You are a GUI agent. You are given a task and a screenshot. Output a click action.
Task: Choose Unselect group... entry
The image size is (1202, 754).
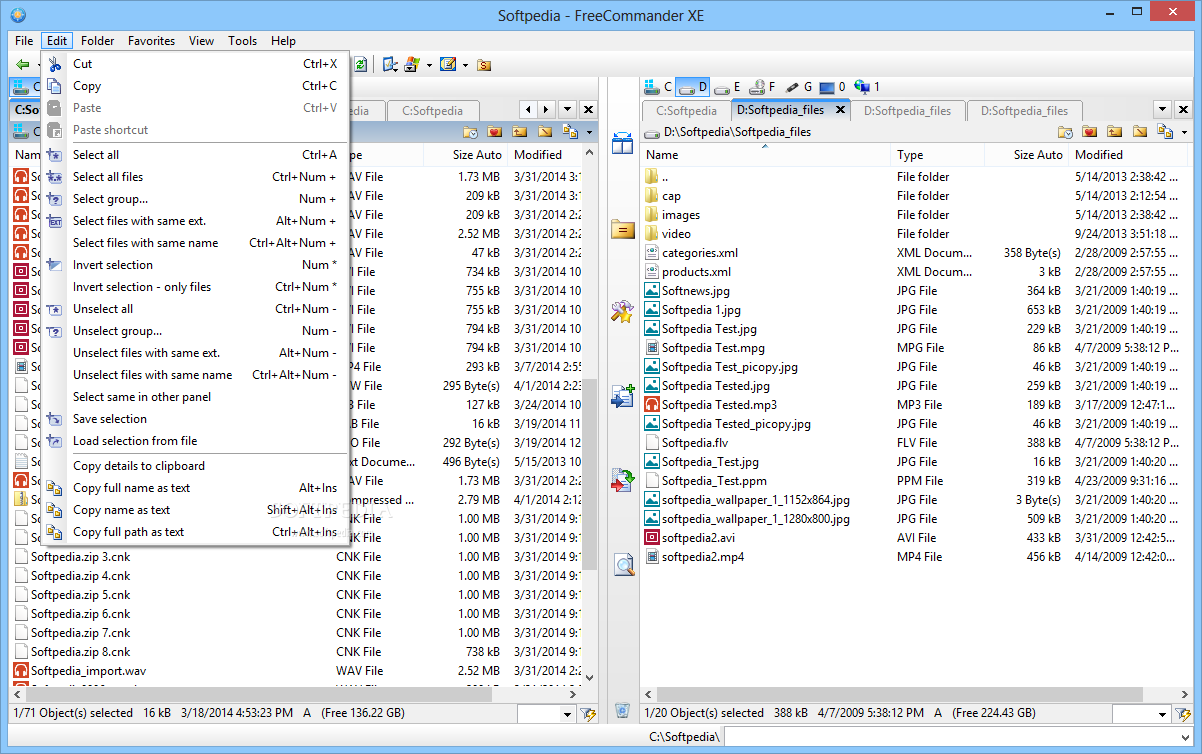point(194,331)
